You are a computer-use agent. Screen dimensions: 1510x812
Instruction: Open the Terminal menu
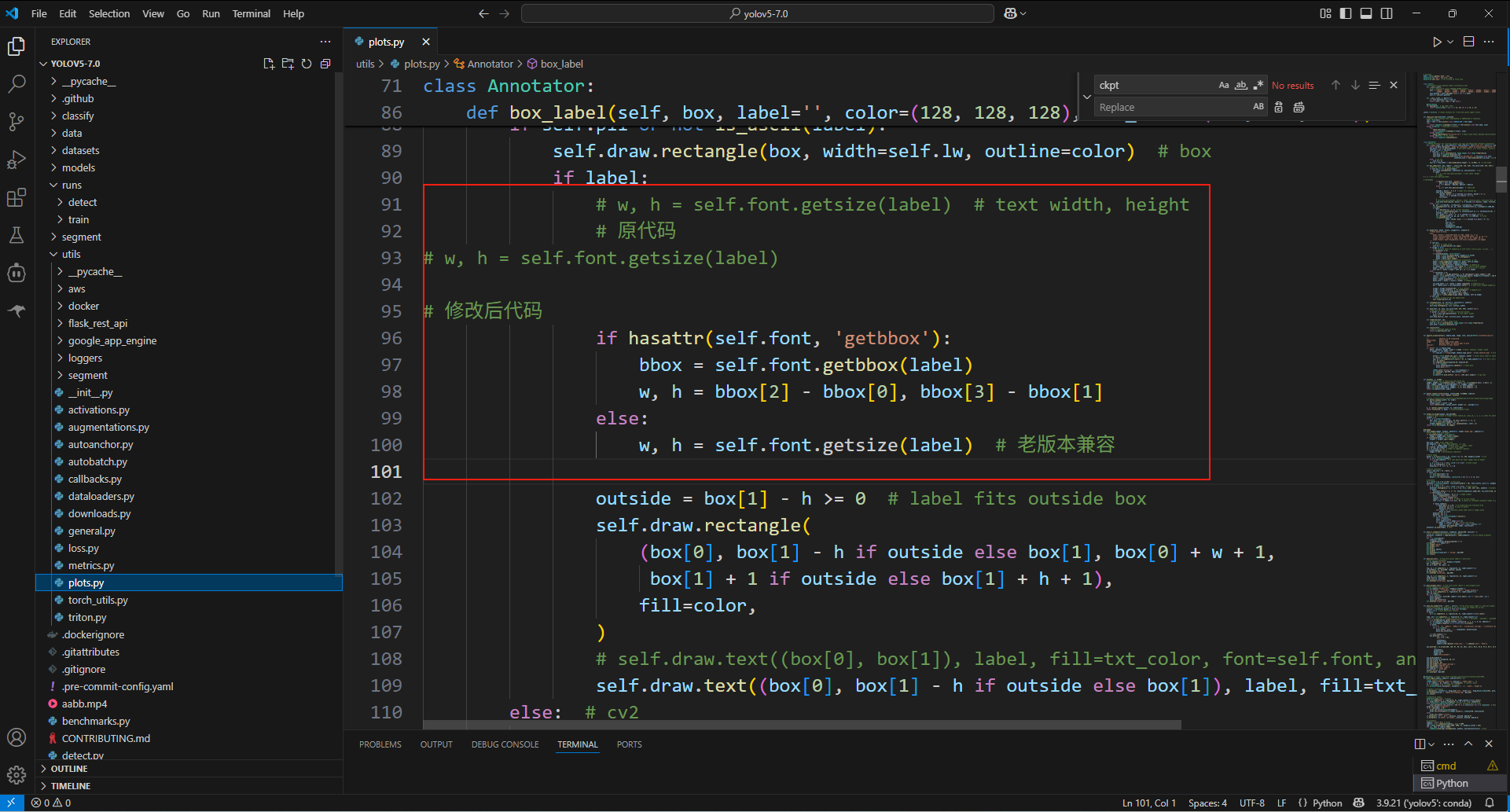251,13
